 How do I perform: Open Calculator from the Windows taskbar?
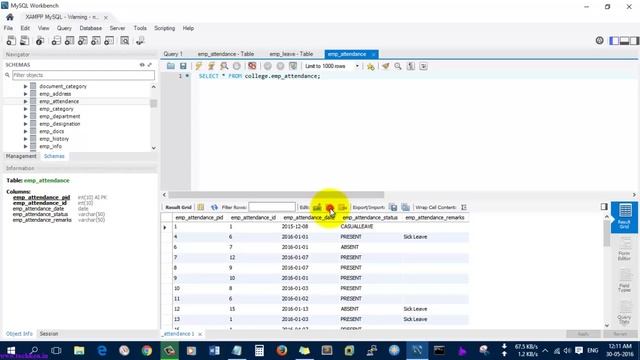click(259, 351)
